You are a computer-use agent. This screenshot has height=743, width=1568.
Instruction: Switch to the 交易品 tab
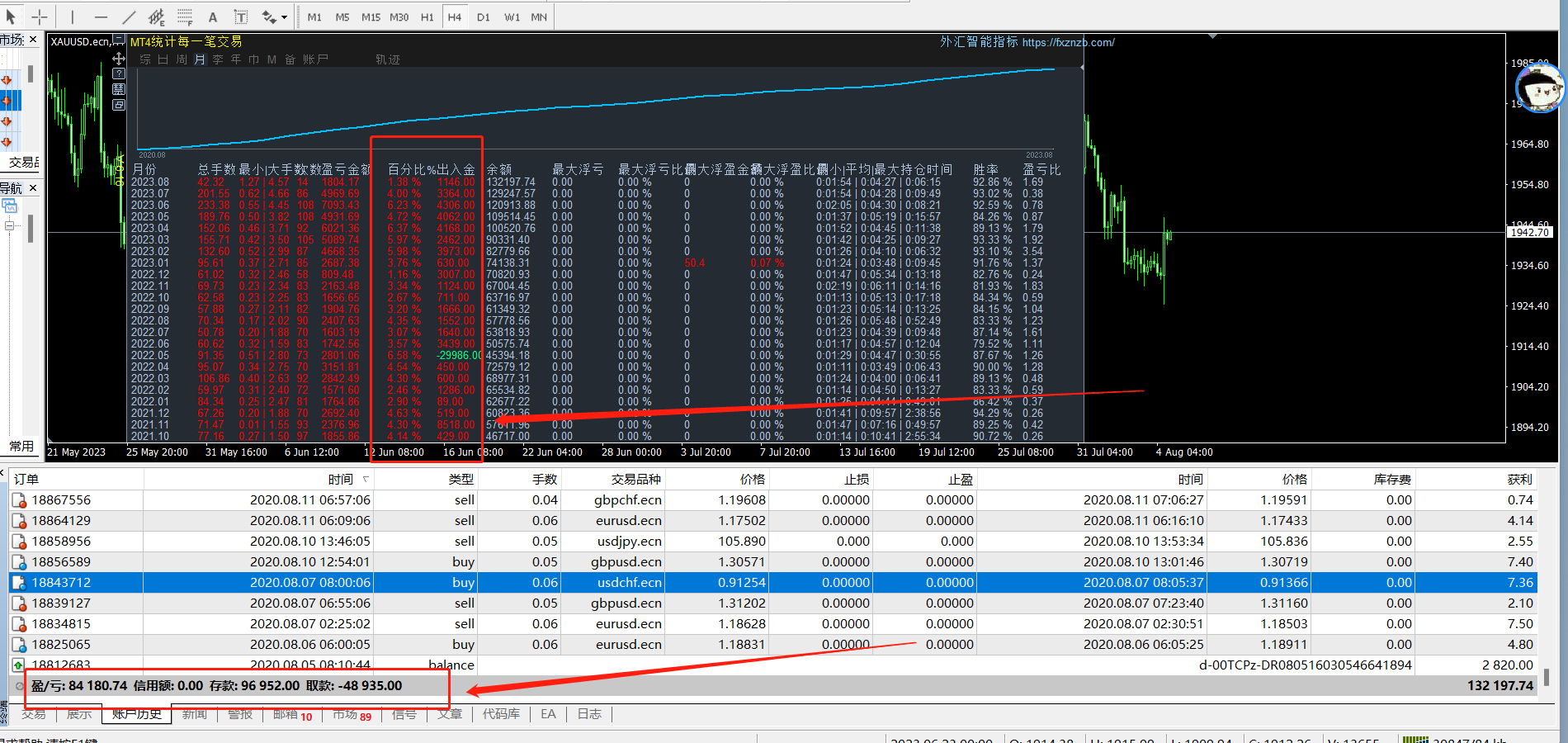pyautogui.click(x=23, y=163)
